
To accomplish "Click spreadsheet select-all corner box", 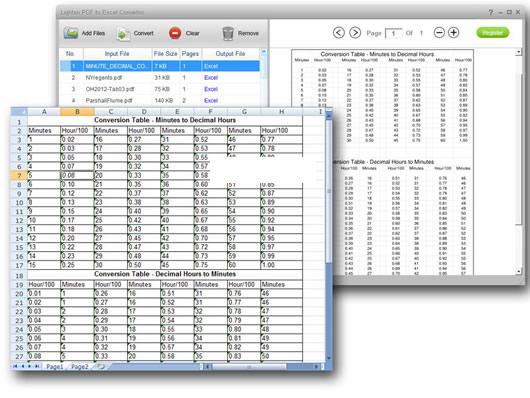I will [19, 112].
